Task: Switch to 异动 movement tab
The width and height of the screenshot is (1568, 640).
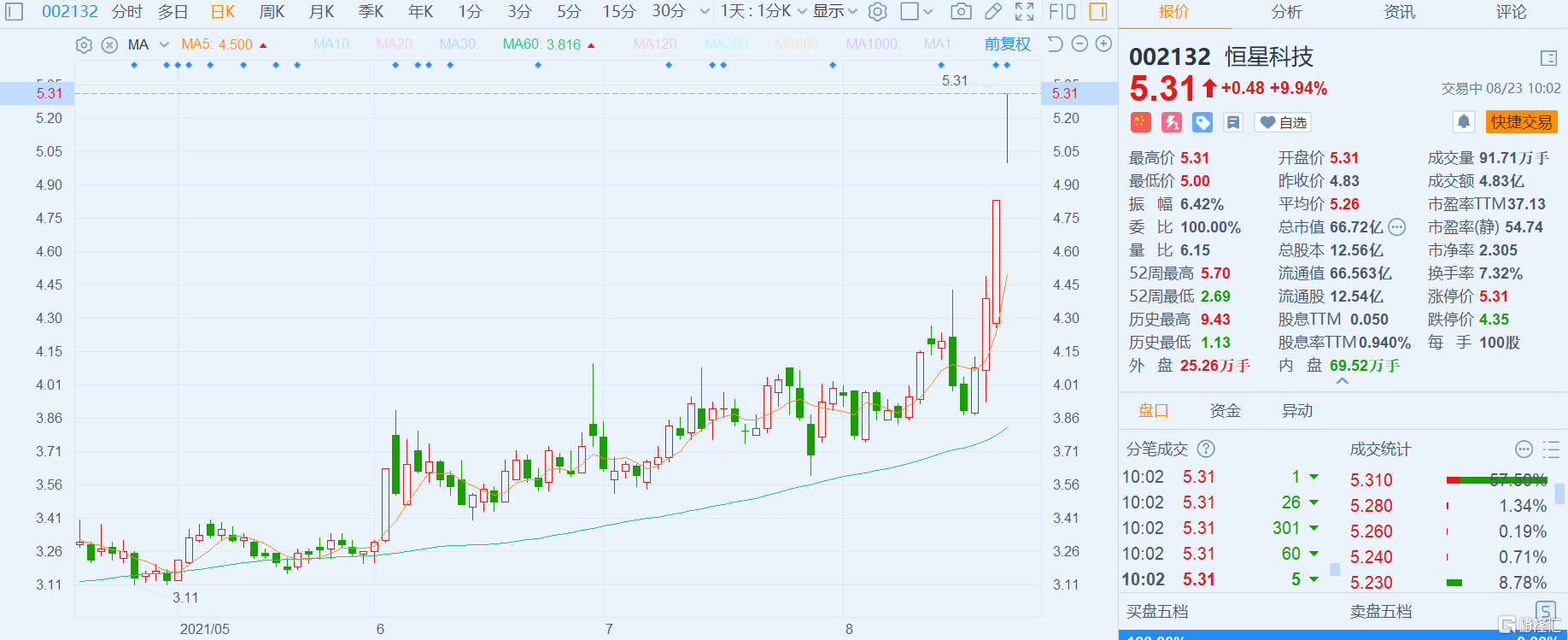Action: (x=1297, y=411)
